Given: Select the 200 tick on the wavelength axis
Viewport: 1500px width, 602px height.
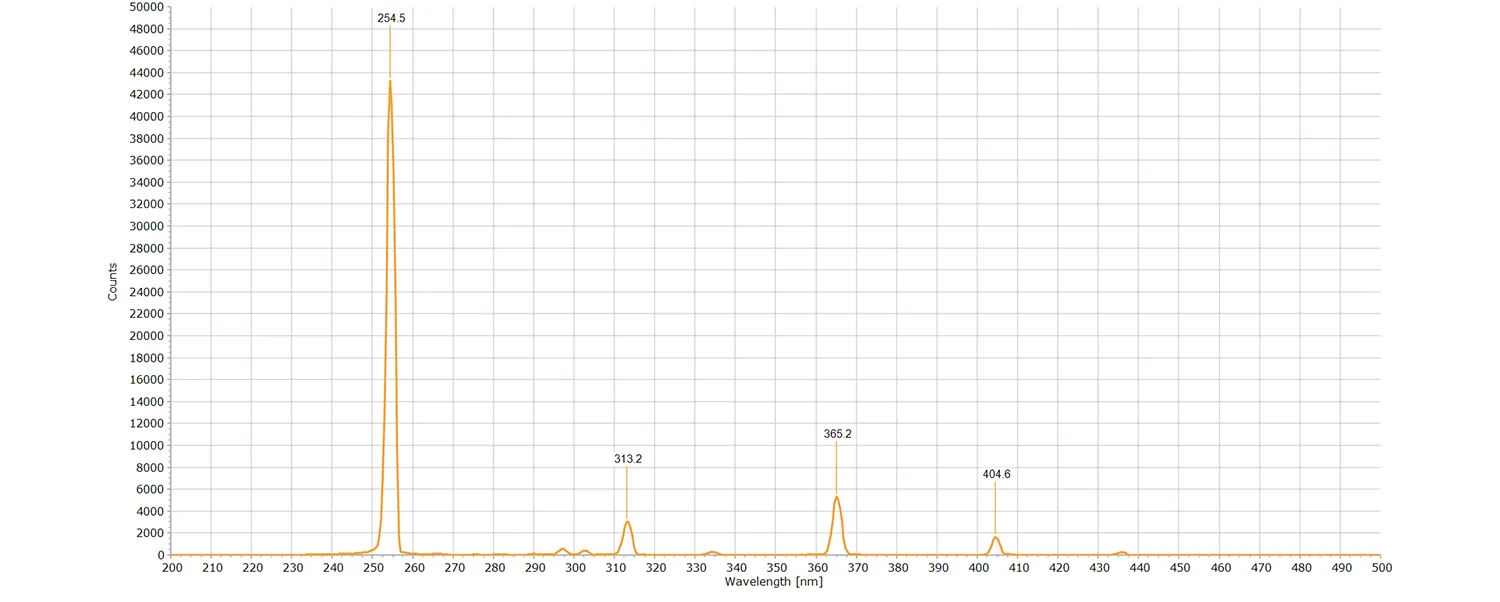Looking at the screenshot, I should pos(171,567).
